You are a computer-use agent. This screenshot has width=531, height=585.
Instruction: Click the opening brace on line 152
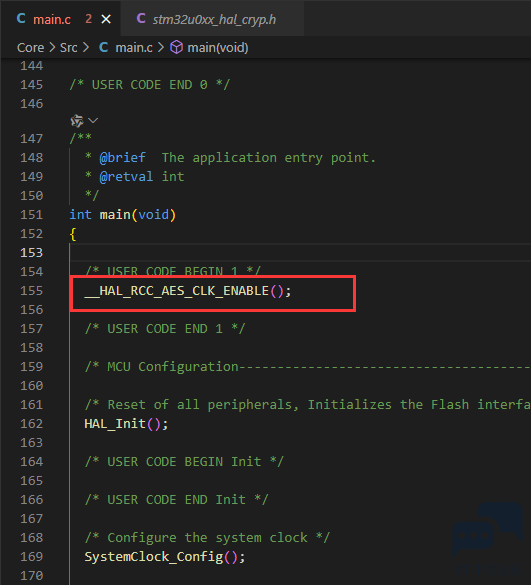coord(73,234)
